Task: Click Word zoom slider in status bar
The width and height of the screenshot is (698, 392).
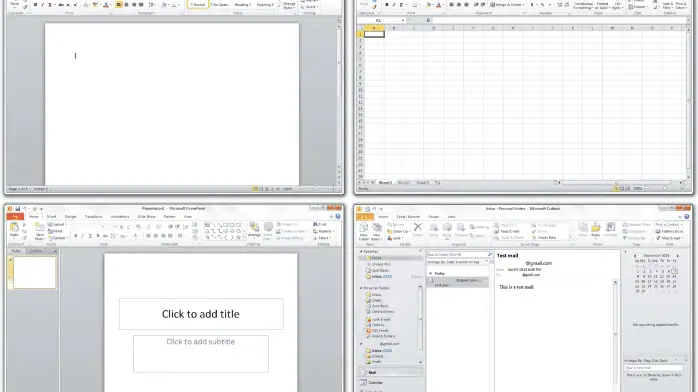Action: pos(314,189)
